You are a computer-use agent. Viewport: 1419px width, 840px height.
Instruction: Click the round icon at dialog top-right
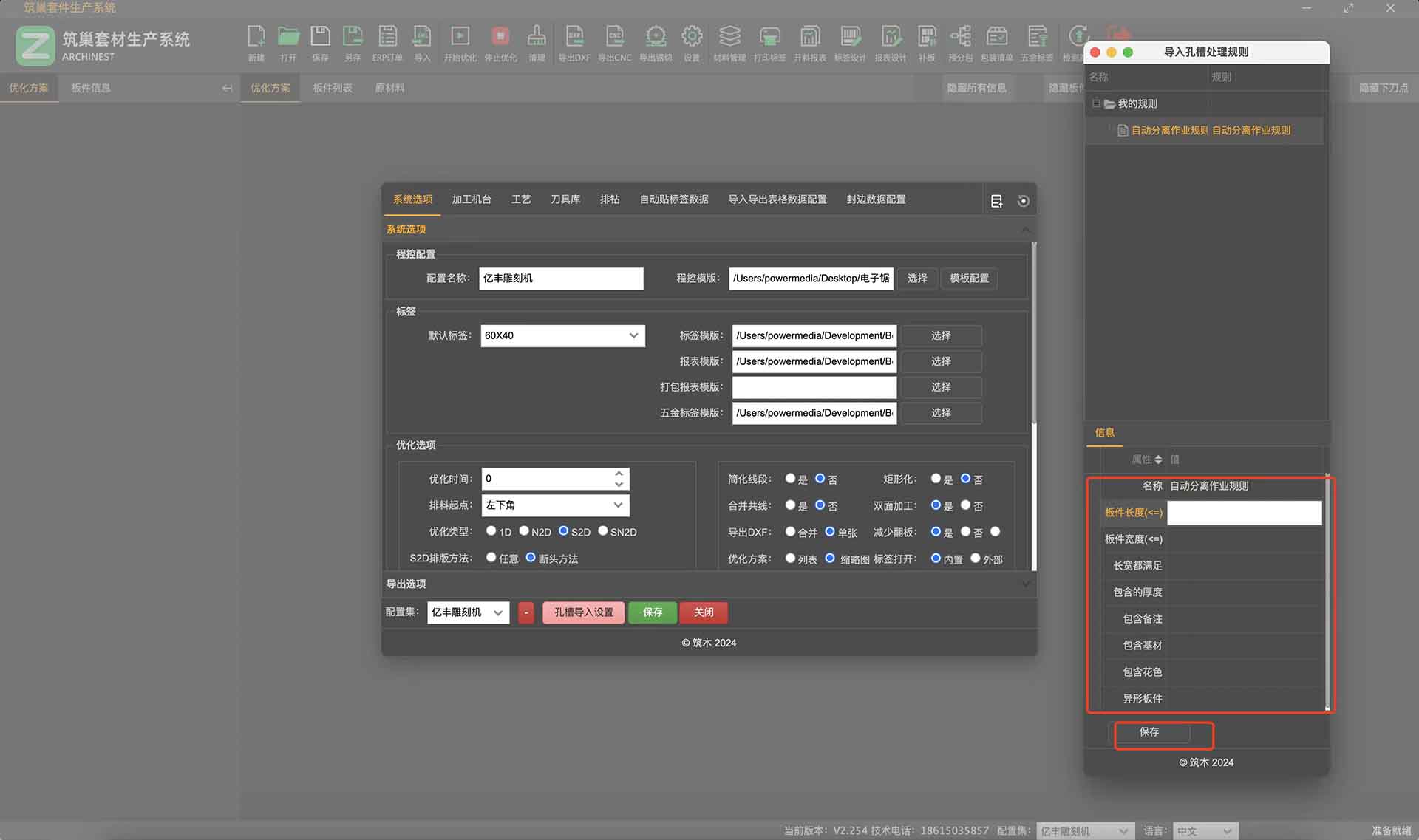[x=1024, y=201]
